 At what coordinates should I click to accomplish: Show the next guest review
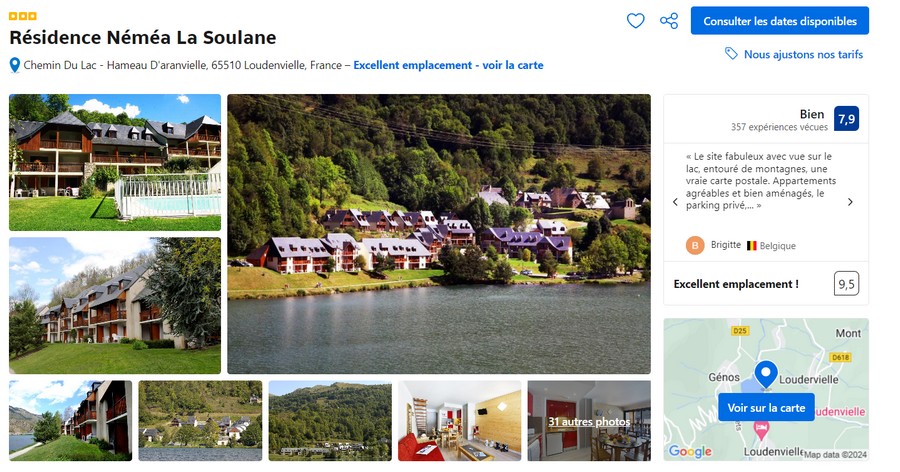[850, 201]
